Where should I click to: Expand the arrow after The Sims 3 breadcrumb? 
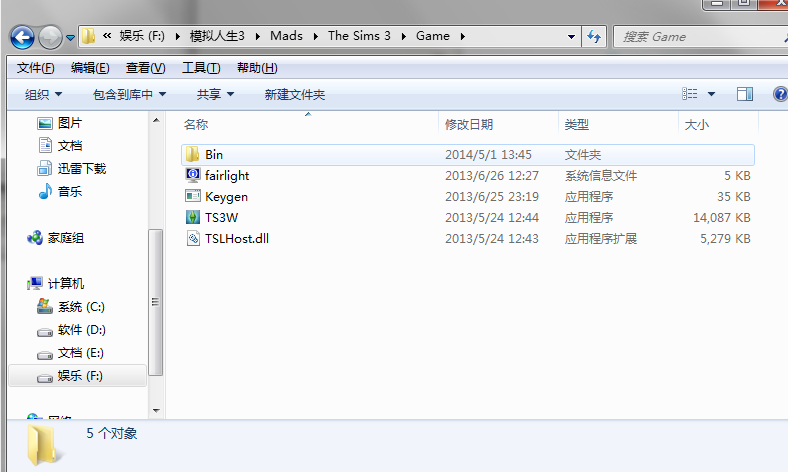pyautogui.click(x=404, y=37)
